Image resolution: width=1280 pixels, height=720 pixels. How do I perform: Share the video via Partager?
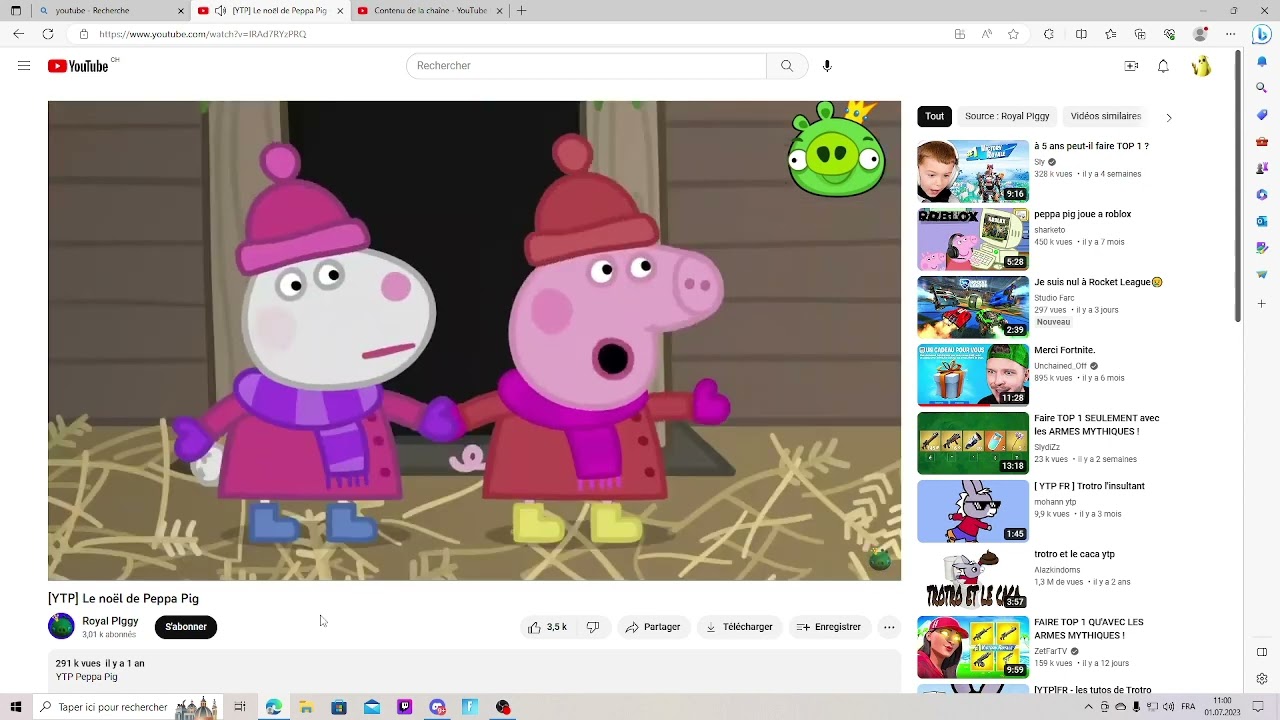653,627
